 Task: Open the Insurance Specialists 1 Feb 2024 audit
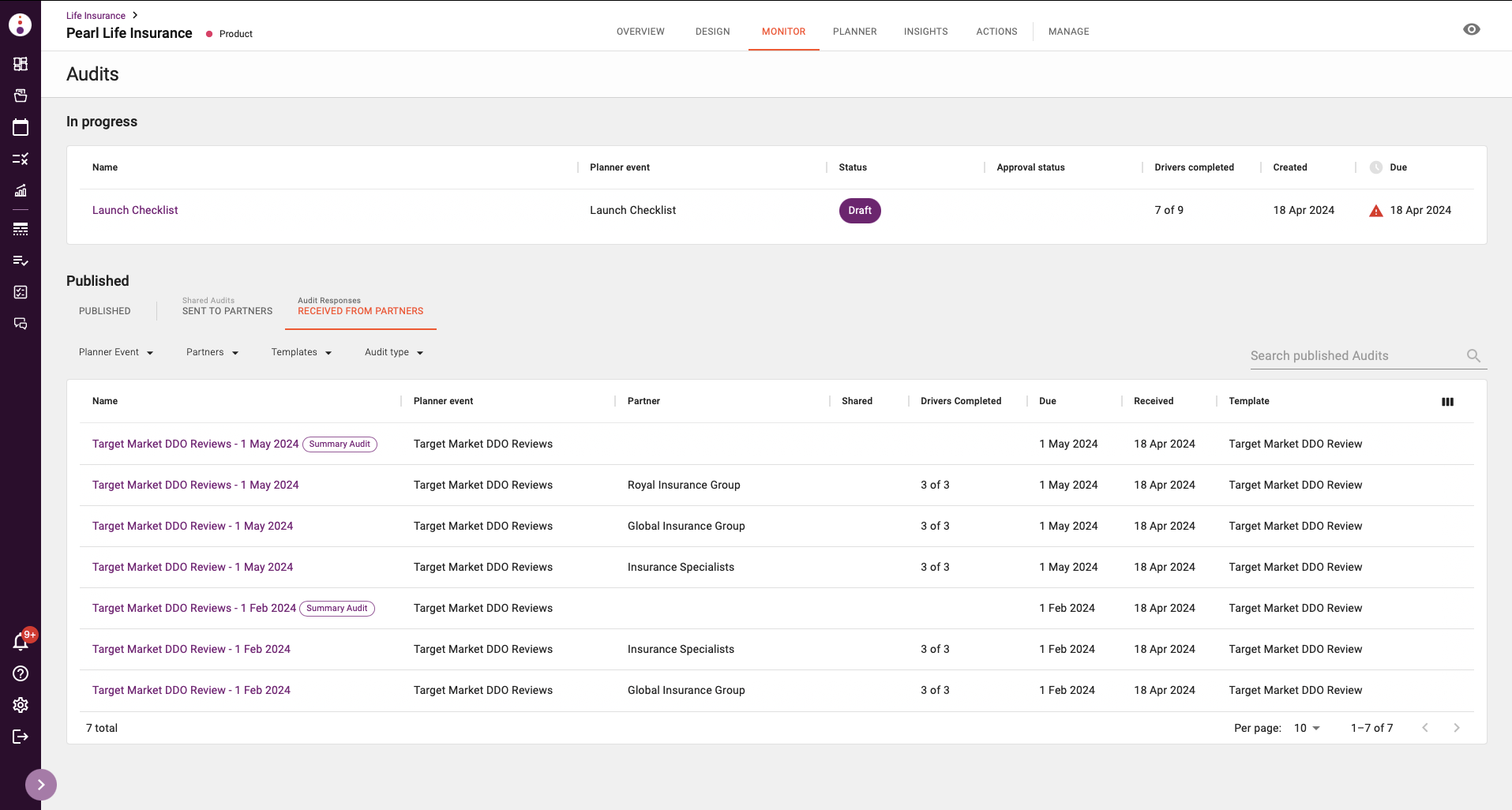pyautogui.click(x=191, y=649)
